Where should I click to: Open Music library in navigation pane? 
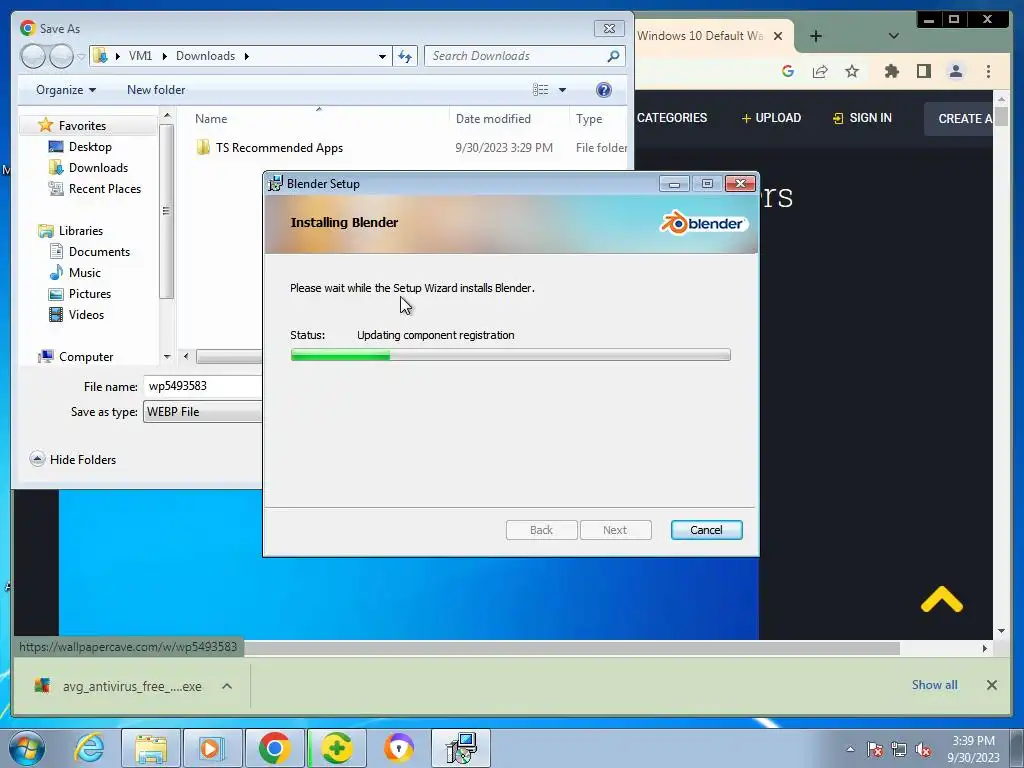84,272
